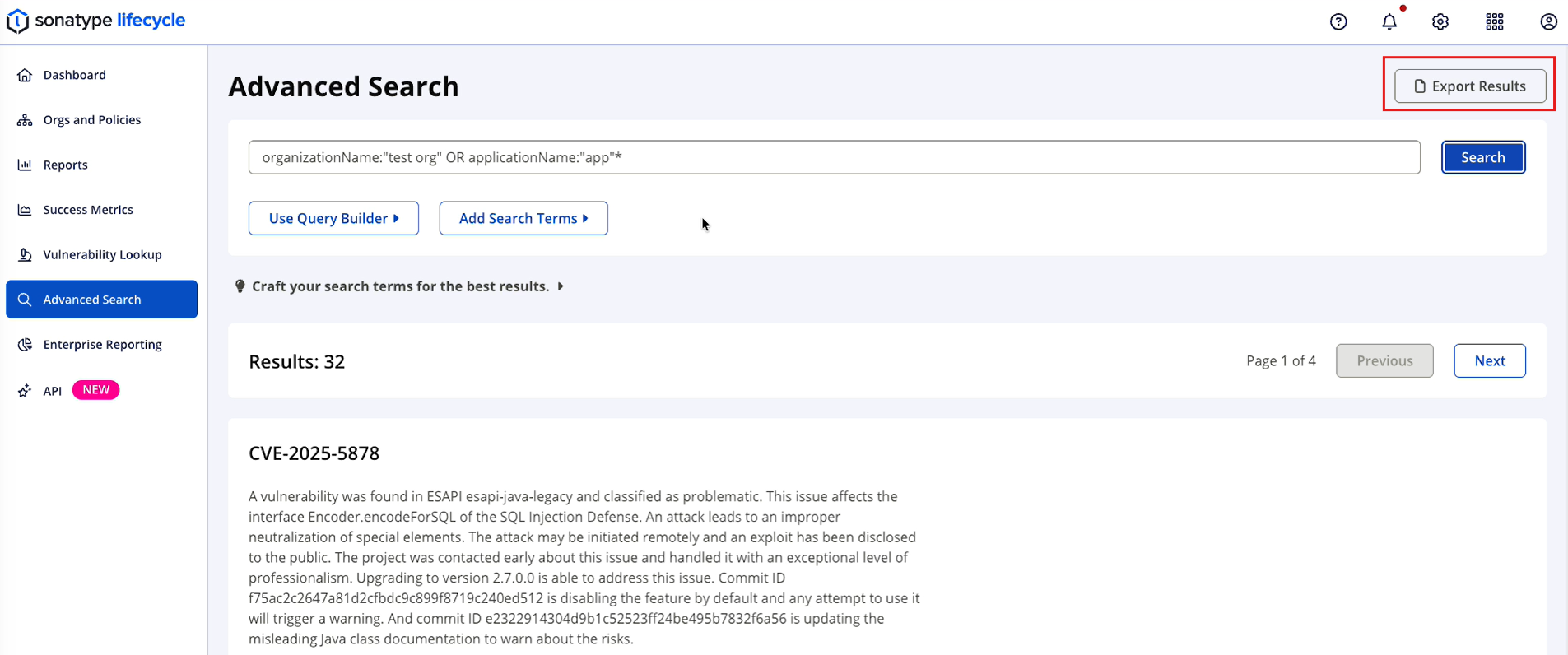This screenshot has height=655, width=1568.
Task: Click the user profile icon
Action: coord(1547,22)
